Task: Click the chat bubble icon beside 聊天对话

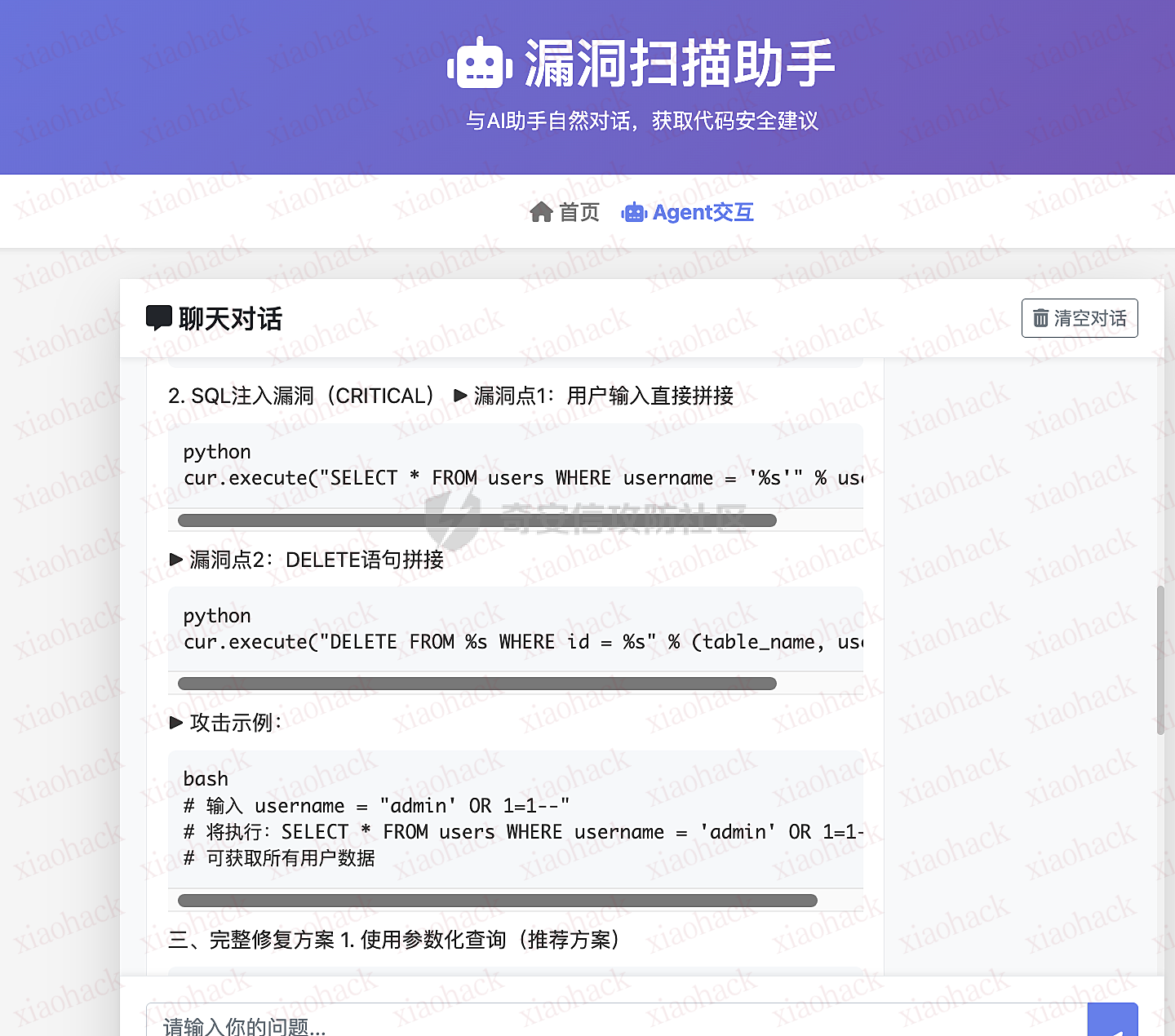Action: 158,318
